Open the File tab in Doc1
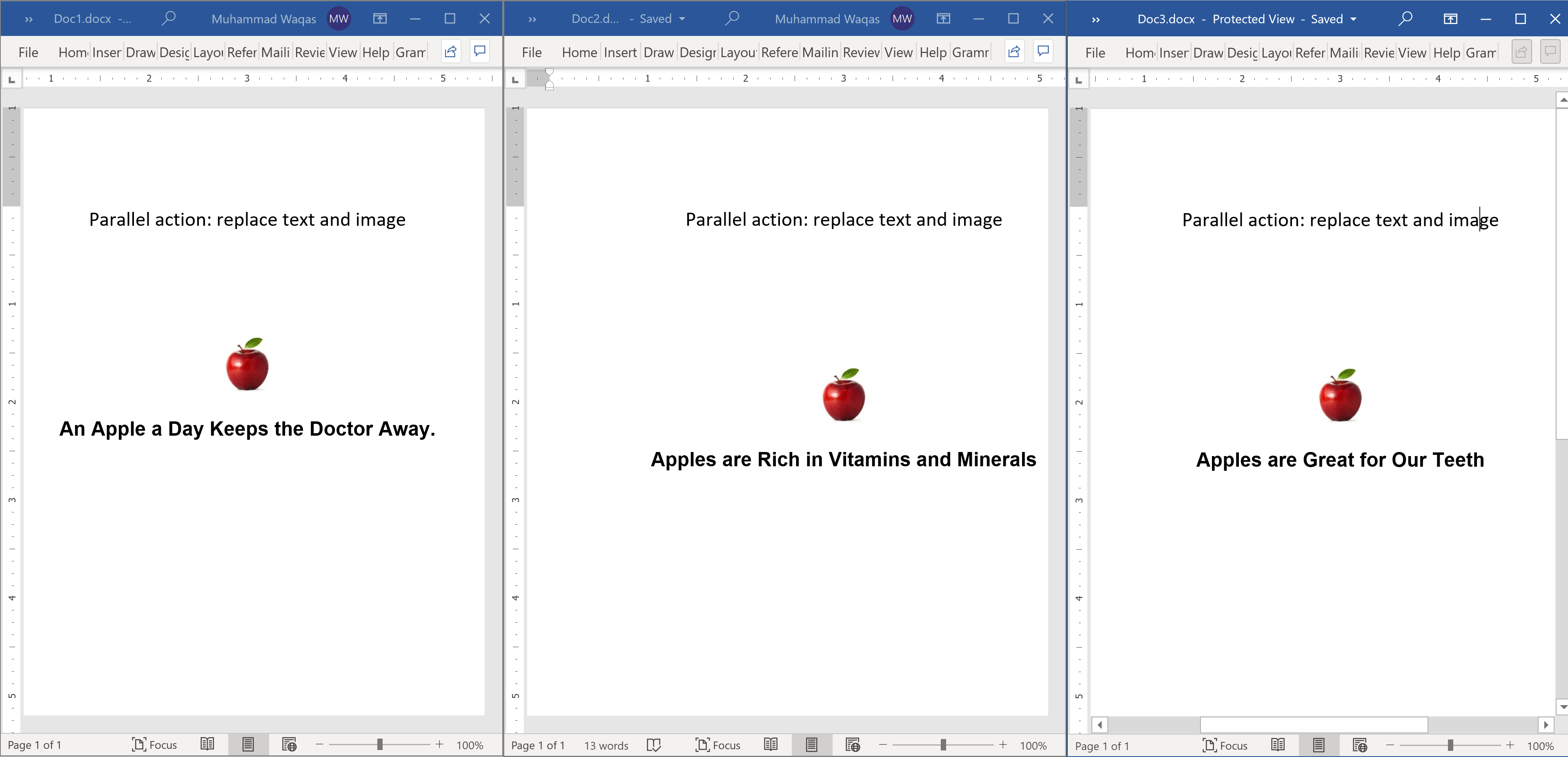Viewport: 1568px width, 757px height. point(28,52)
